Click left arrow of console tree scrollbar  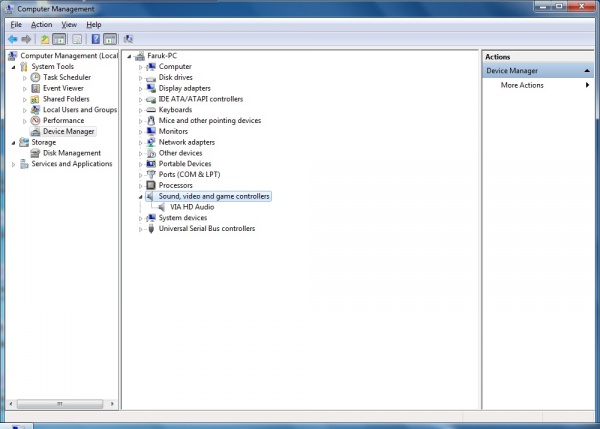(11, 404)
